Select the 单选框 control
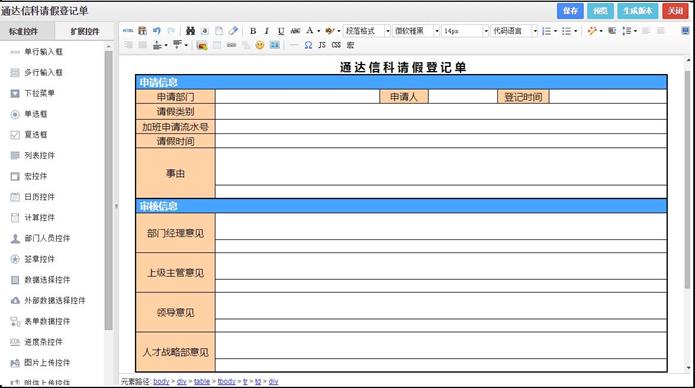 pos(35,114)
